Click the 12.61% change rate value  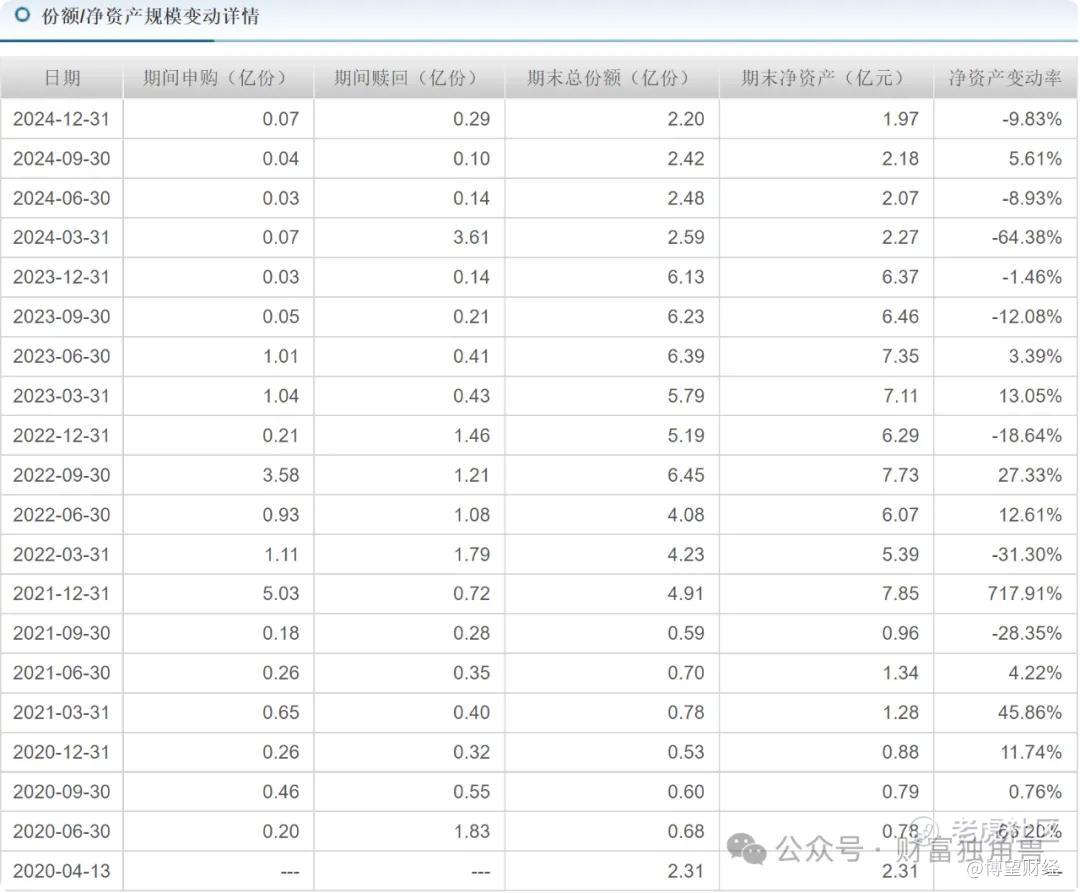coord(1030,515)
